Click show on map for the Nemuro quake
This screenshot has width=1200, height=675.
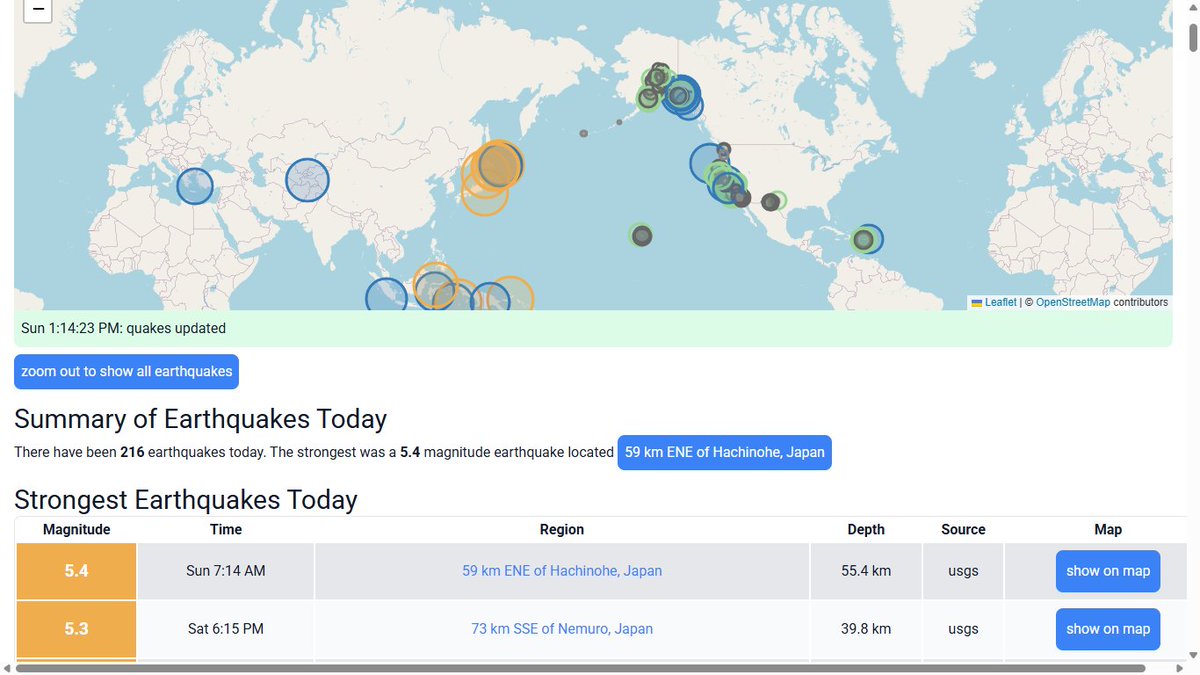point(1108,629)
